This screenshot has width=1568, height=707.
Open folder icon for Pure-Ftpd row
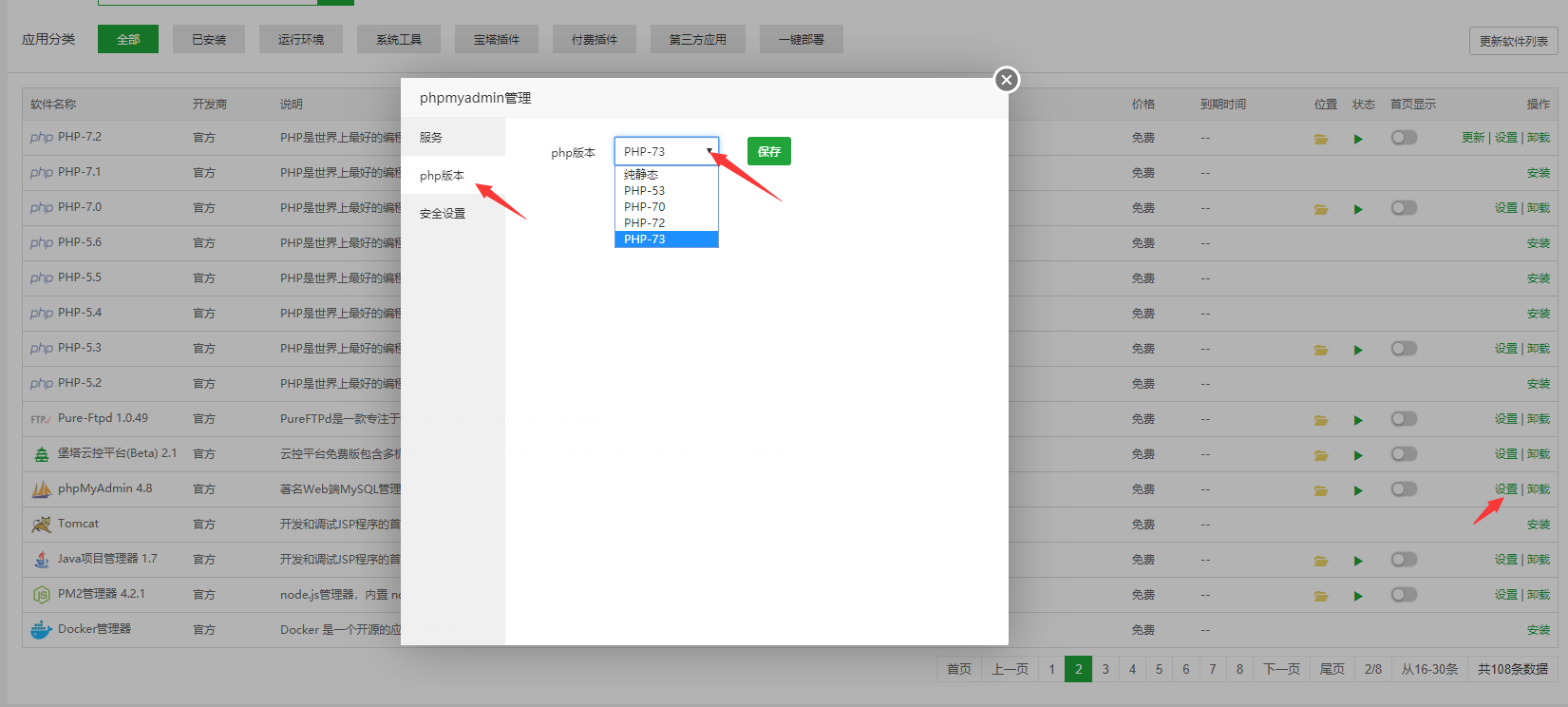(x=1321, y=420)
